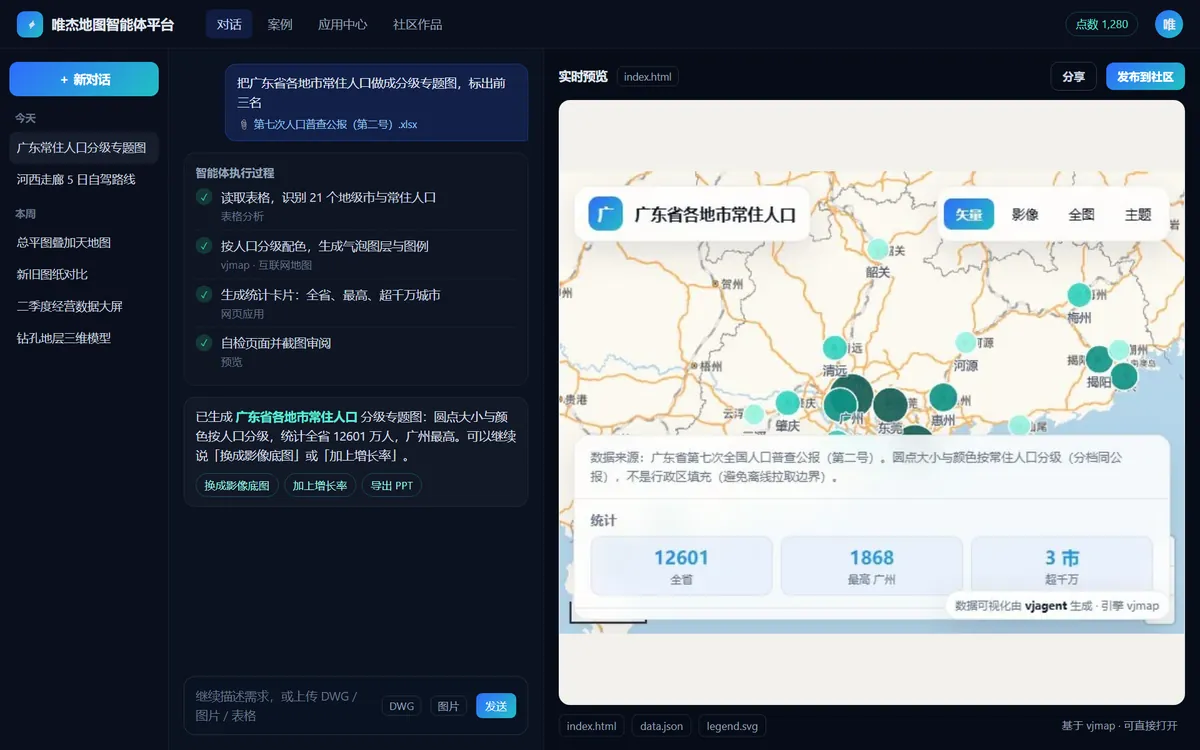Click the 分享 button
The image size is (1200, 750).
pyautogui.click(x=1073, y=76)
